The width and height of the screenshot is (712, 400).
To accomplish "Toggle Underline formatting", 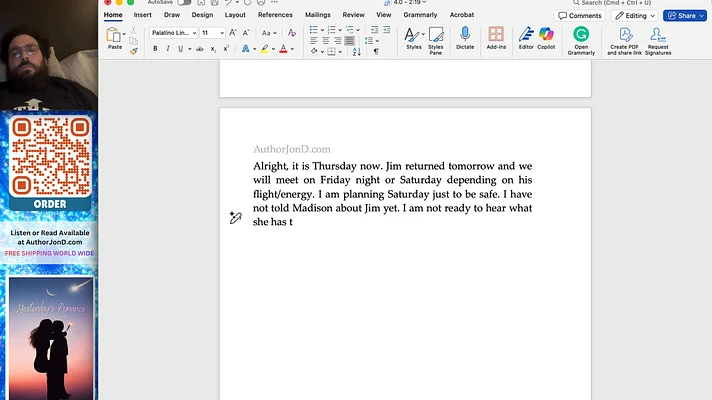I will pos(180,49).
